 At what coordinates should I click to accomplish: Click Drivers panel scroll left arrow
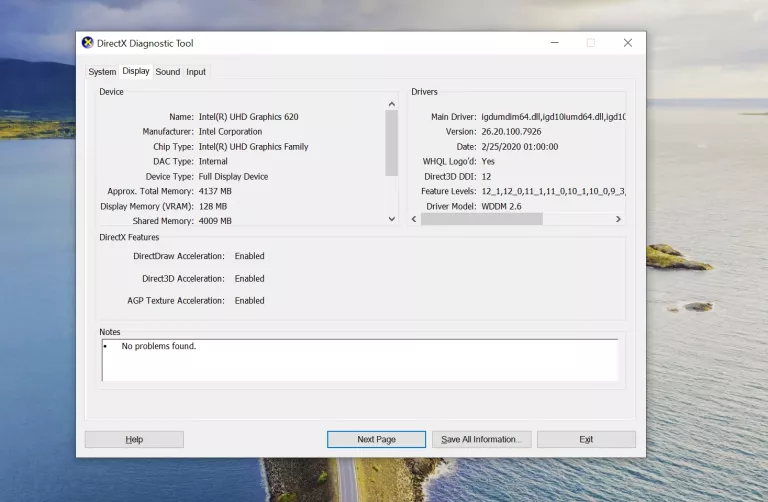[414, 219]
